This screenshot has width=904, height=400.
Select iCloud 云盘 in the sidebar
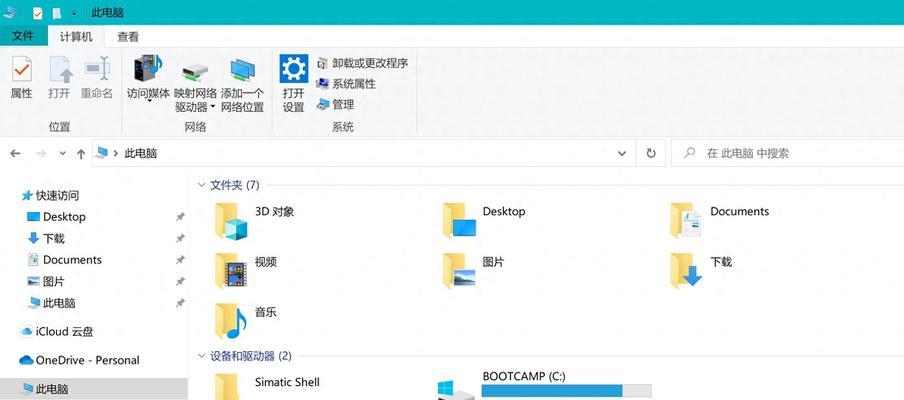pos(56,331)
